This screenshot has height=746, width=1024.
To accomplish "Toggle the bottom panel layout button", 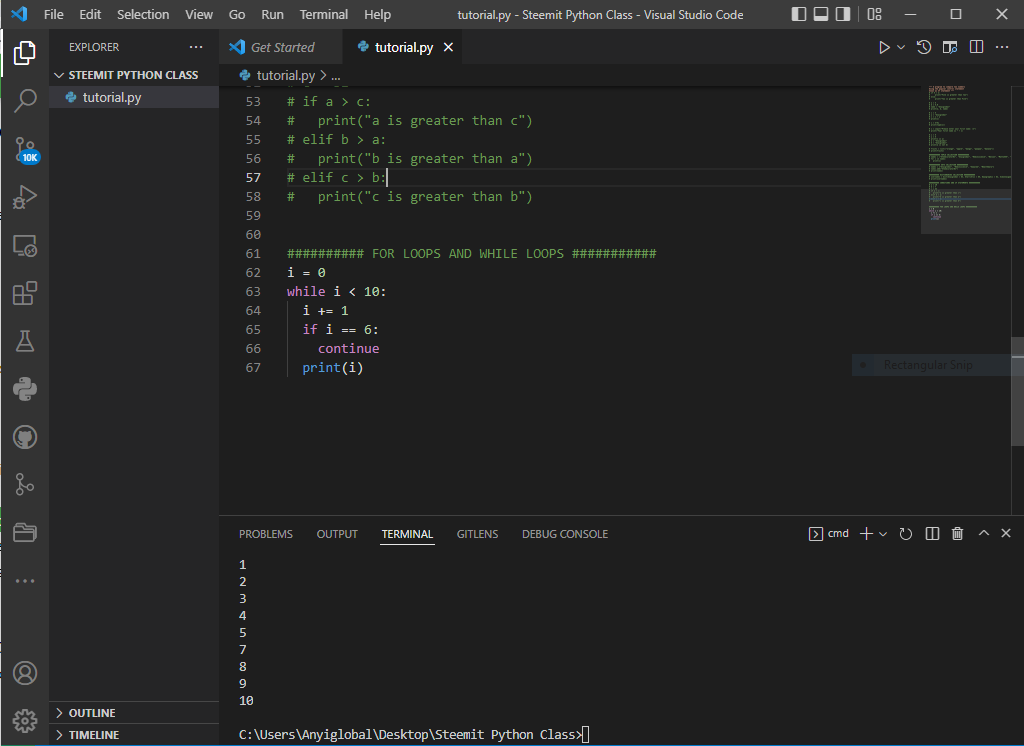I will (x=820, y=15).
